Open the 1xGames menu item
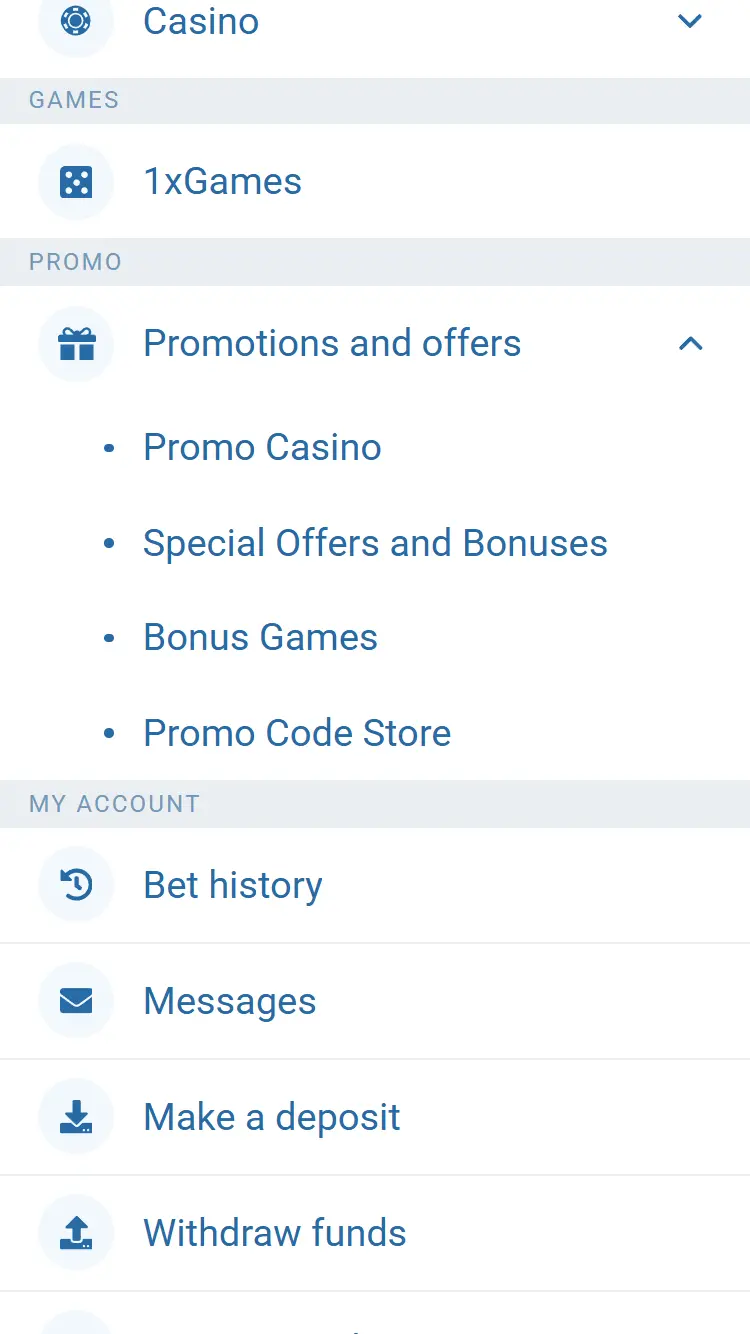The width and height of the screenshot is (750, 1334). point(222,182)
